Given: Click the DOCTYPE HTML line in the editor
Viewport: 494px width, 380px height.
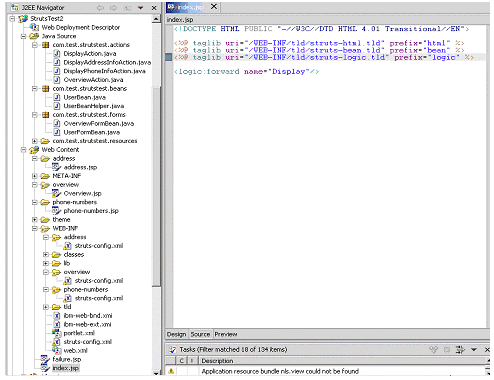Looking at the screenshot, I should 321,29.
